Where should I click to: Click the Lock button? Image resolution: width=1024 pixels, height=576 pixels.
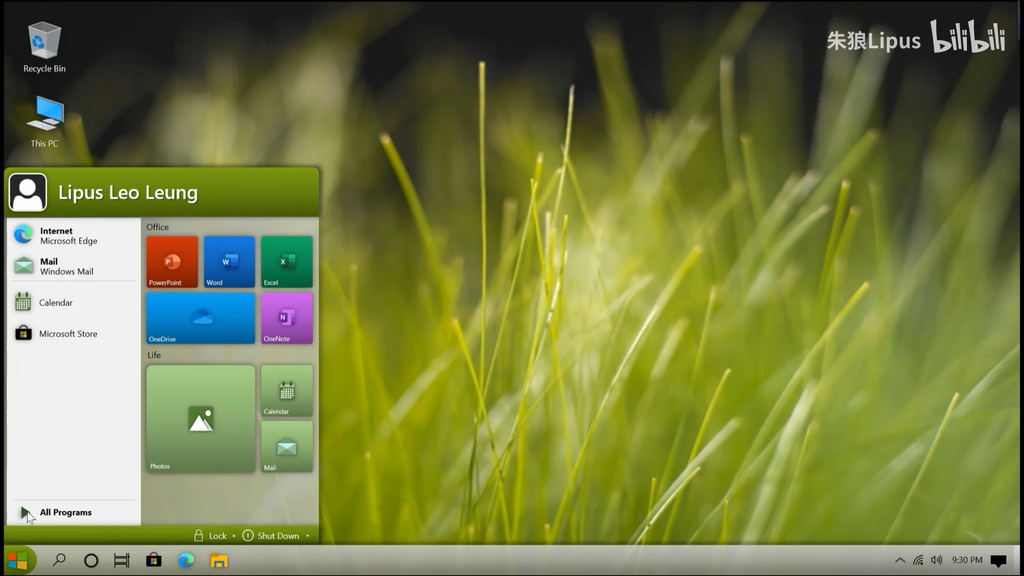tap(211, 536)
